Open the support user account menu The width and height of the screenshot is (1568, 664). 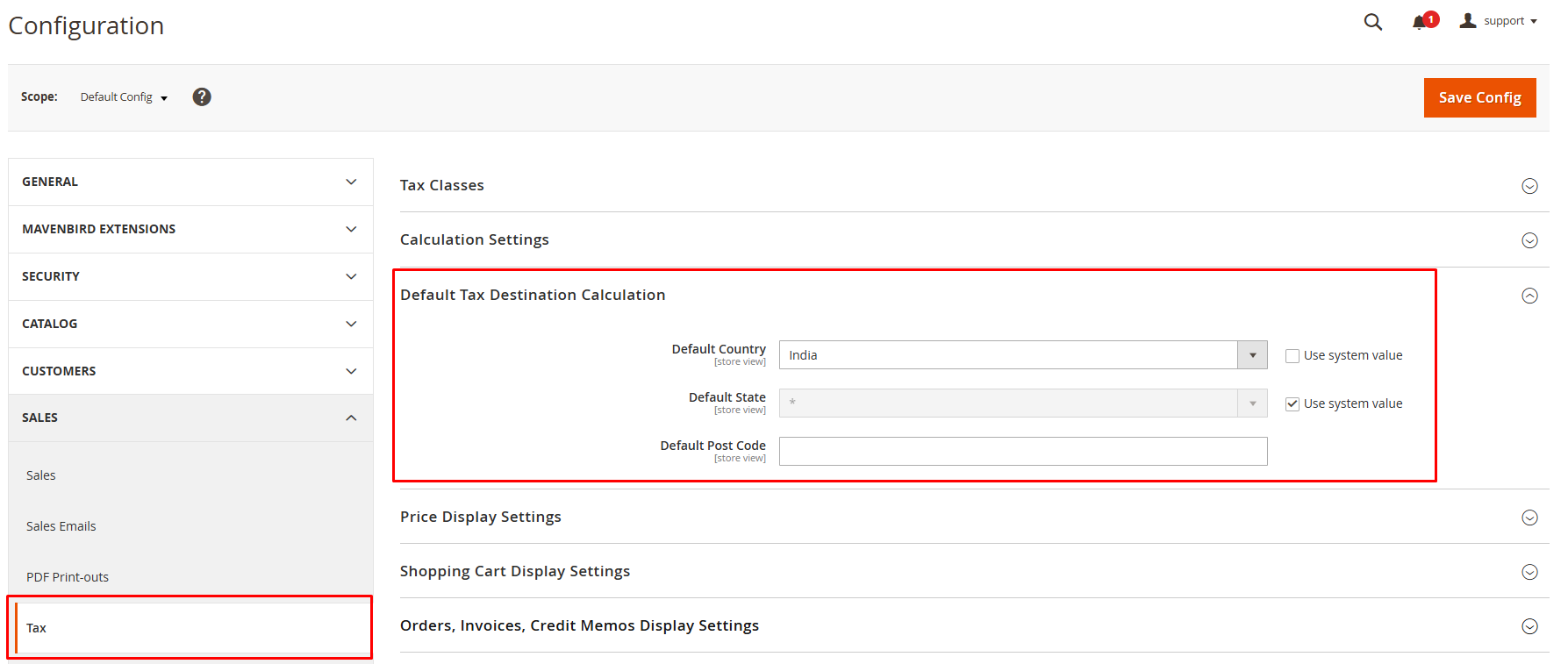tap(1498, 21)
